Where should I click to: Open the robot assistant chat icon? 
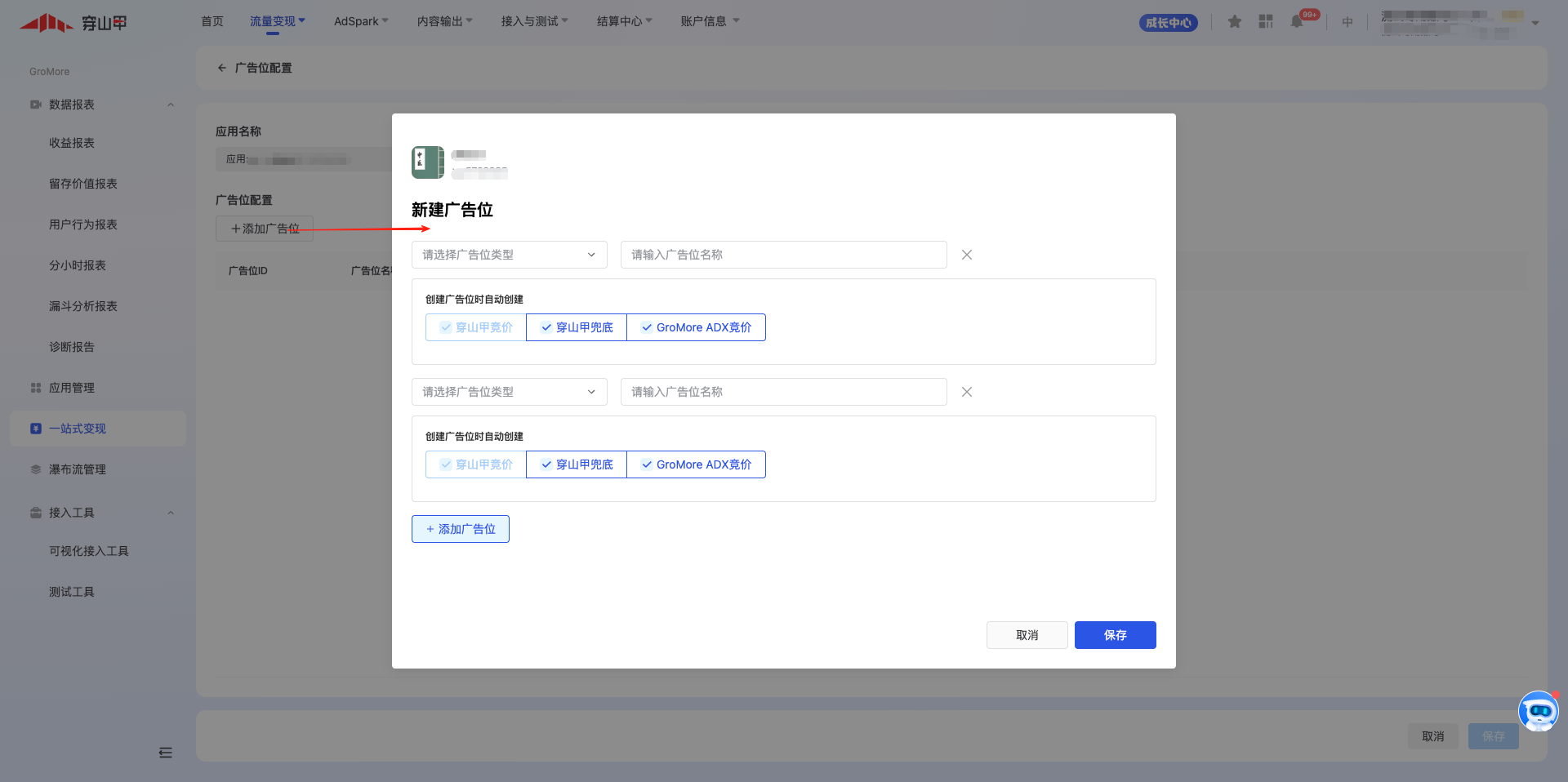click(1539, 711)
